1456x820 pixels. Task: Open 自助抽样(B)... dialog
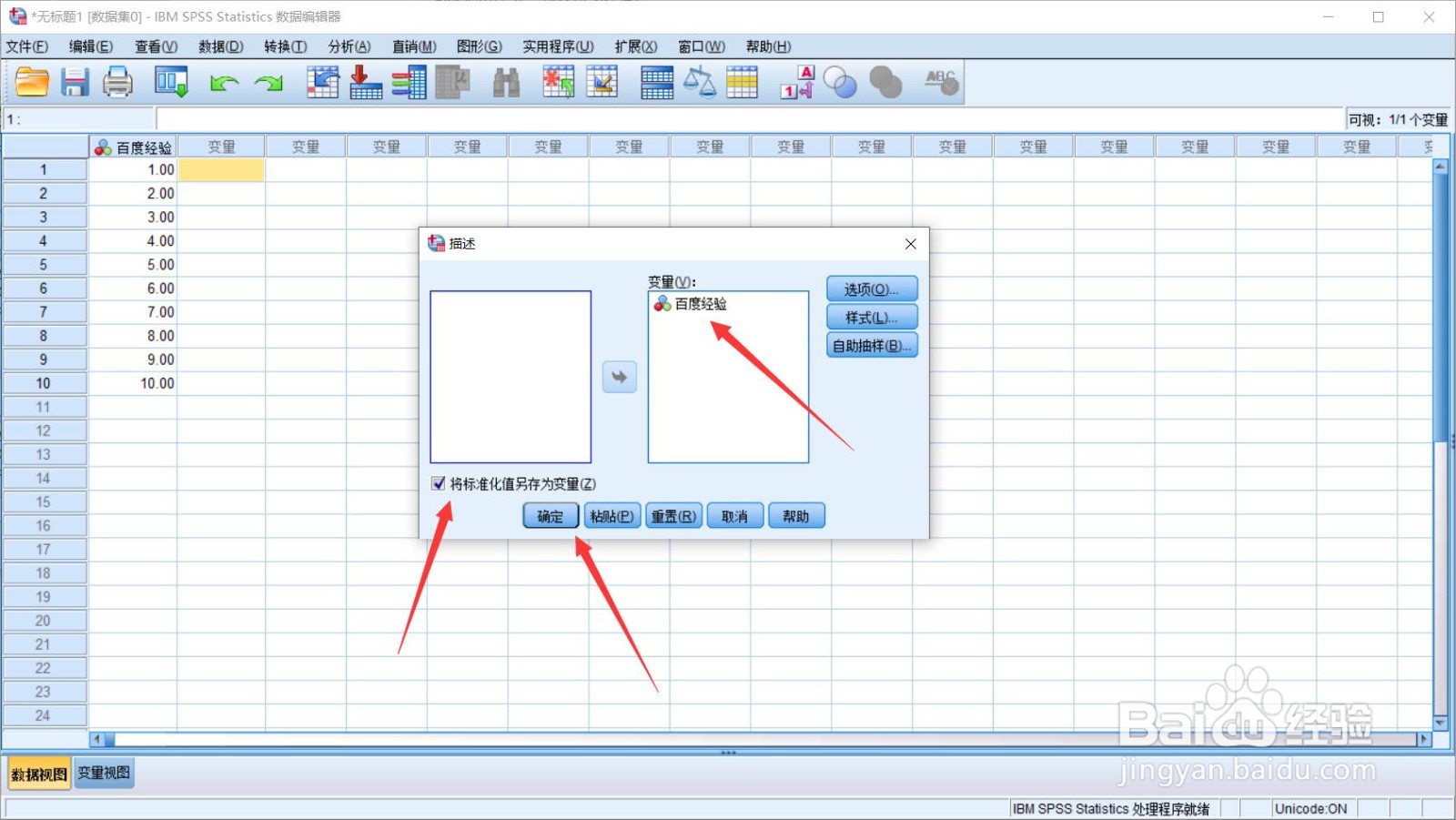click(x=872, y=346)
